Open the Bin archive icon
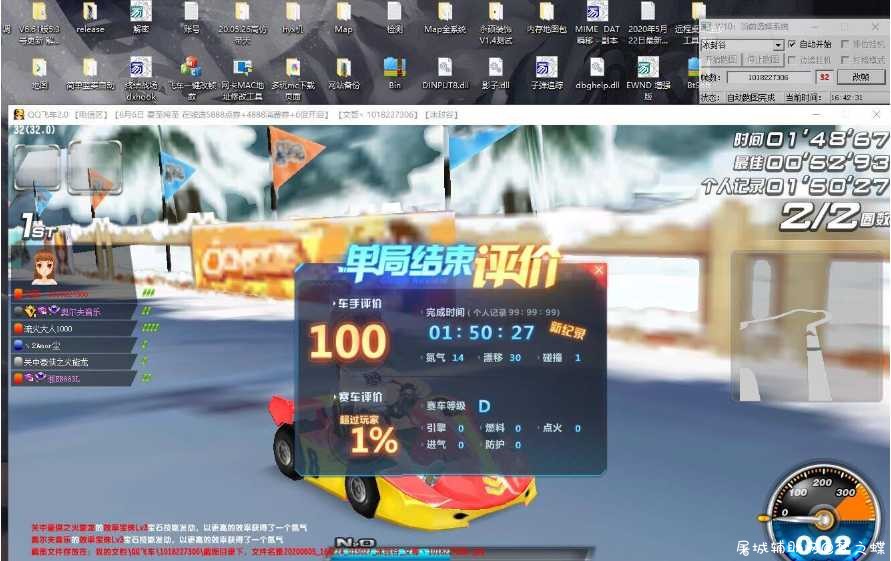The image size is (891, 561). point(394,74)
